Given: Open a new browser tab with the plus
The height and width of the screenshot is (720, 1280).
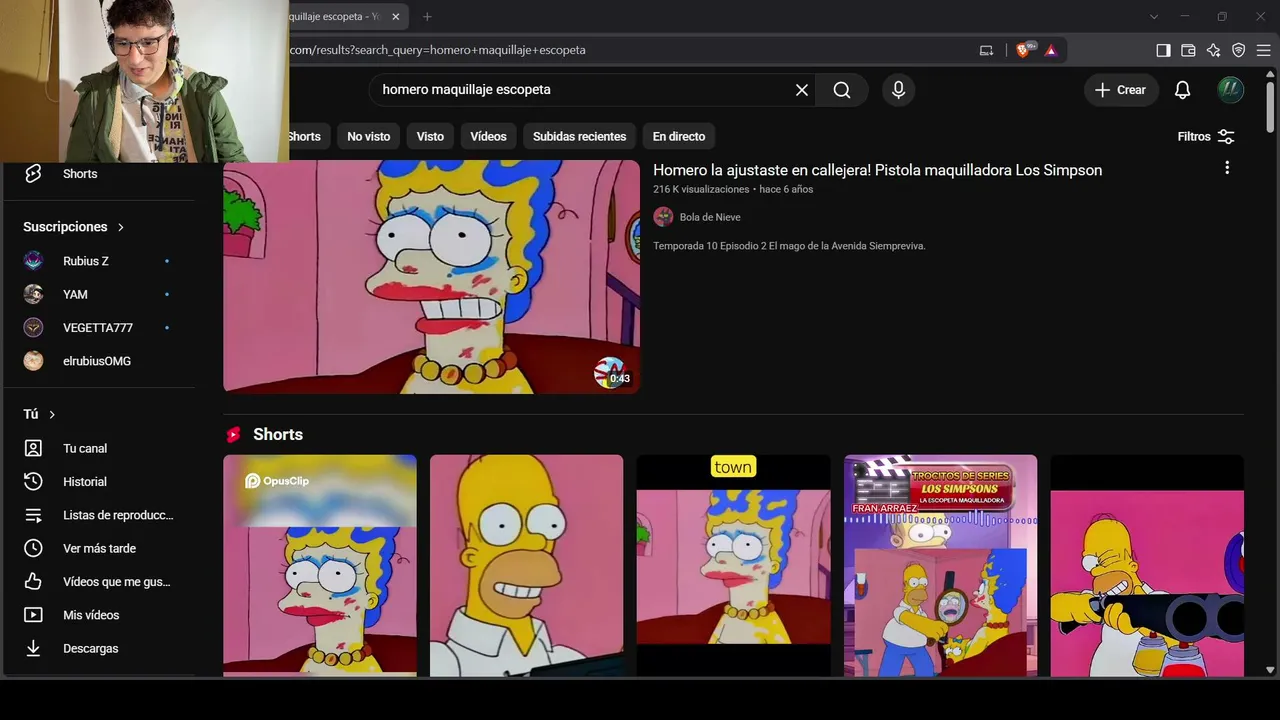Looking at the screenshot, I should click(x=427, y=17).
